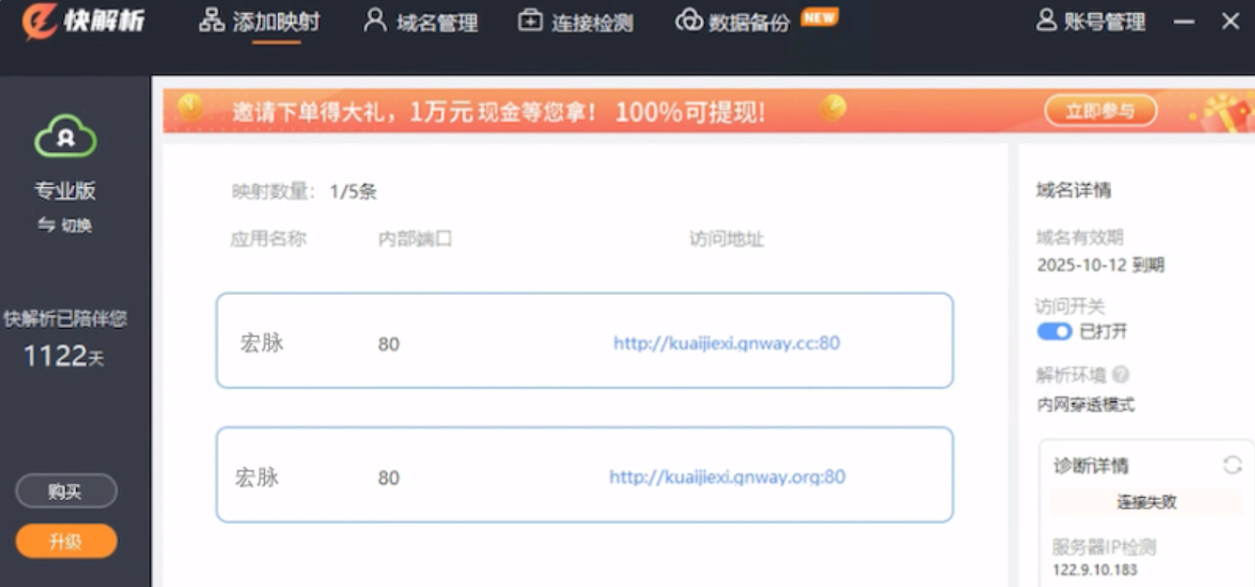Image resolution: width=1255 pixels, height=587 pixels.
Task: Select the 宏脉 mapping card for qnway.org
Action: click(584, 475)
